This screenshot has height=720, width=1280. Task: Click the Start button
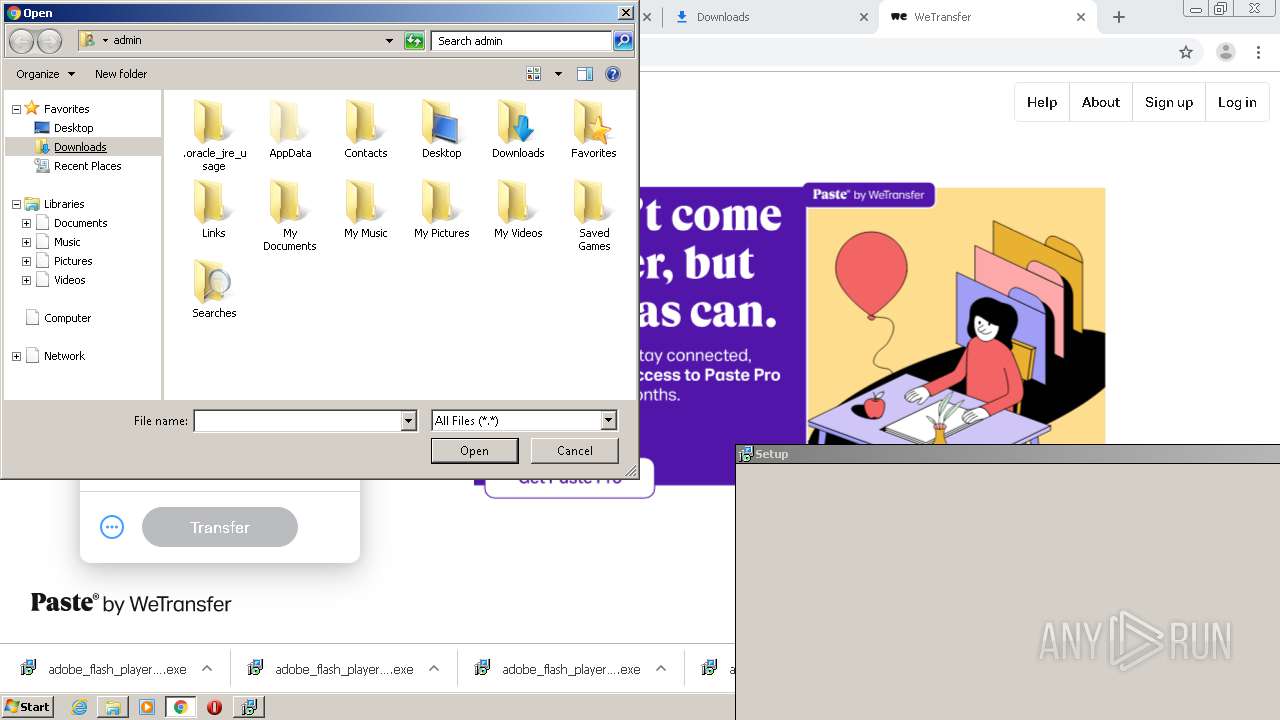click(28, 707)
